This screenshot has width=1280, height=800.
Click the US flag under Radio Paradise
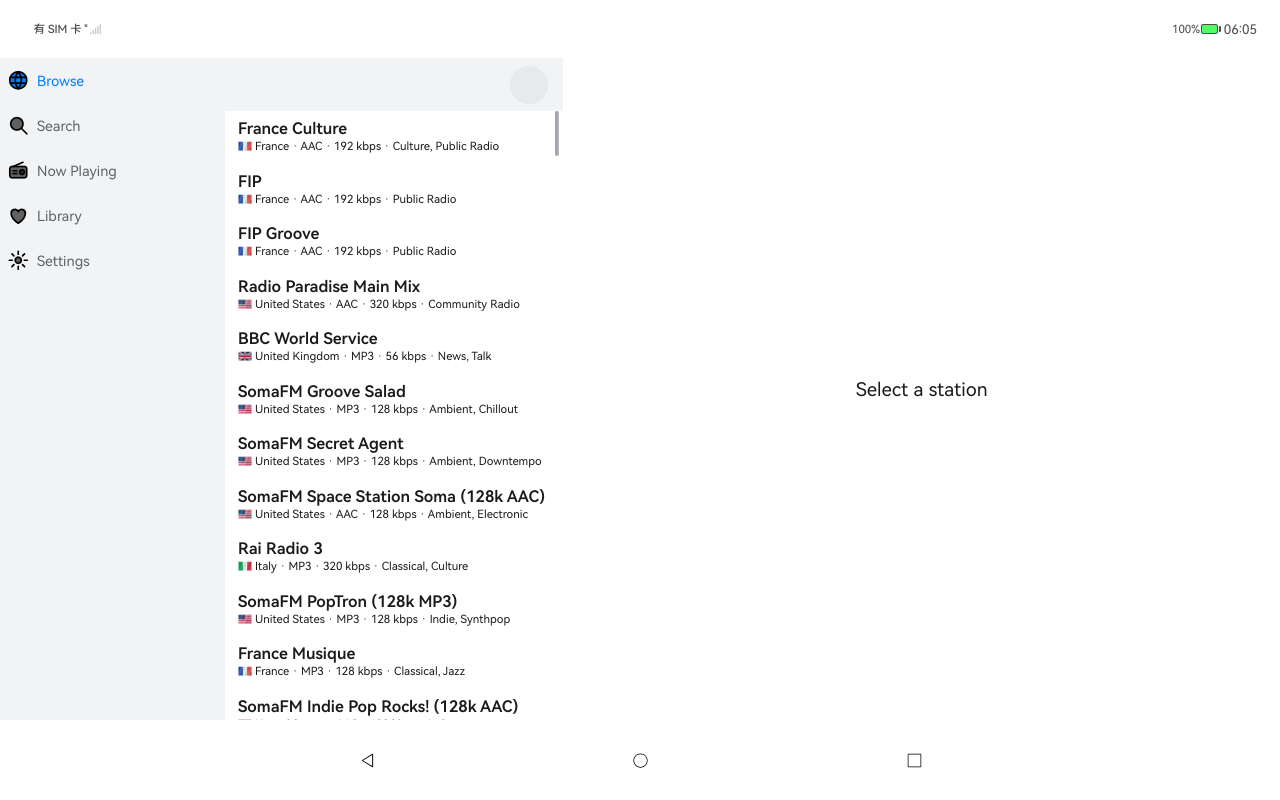pyautogui.click(x=245, y=304)
